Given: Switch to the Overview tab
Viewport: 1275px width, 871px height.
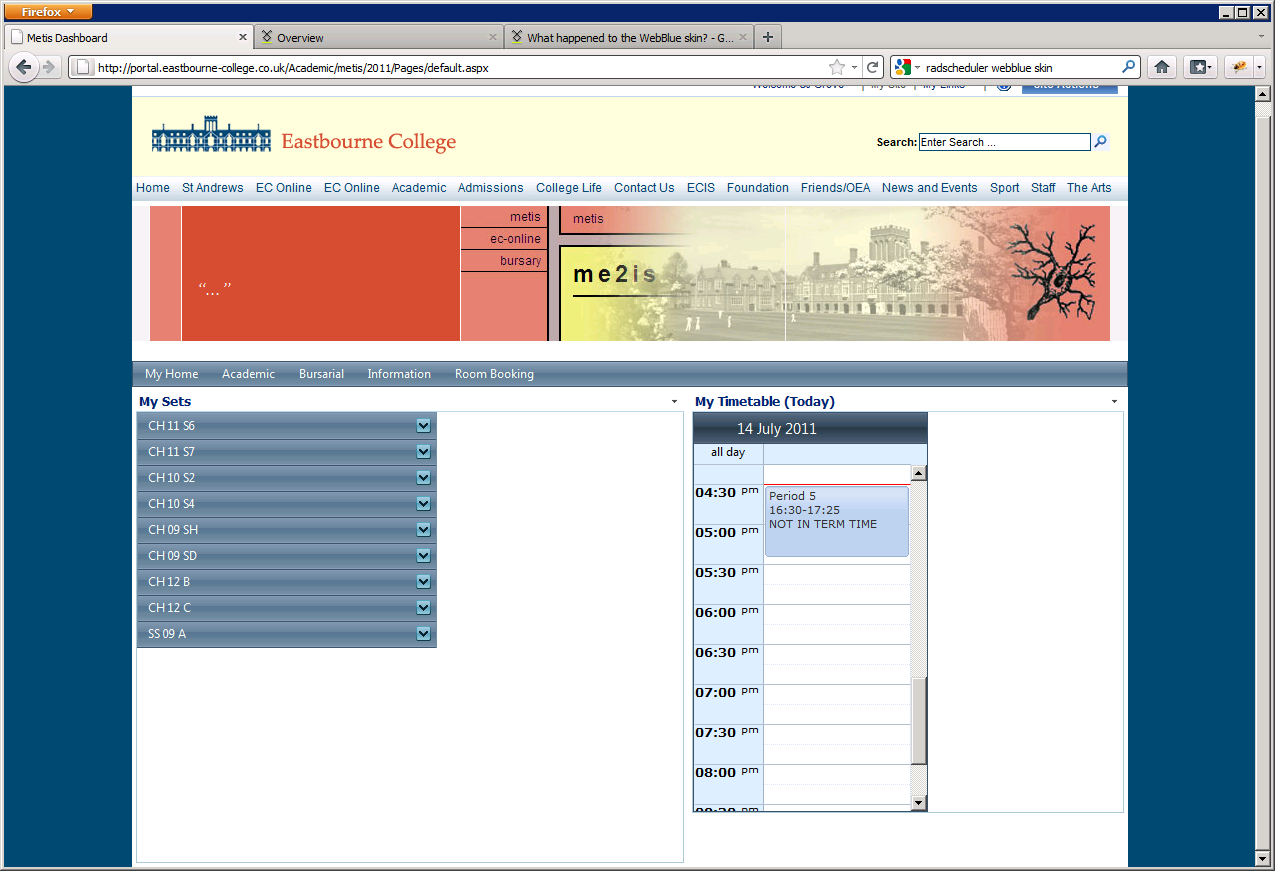Looking at the screenshot, I should point(378,37).
